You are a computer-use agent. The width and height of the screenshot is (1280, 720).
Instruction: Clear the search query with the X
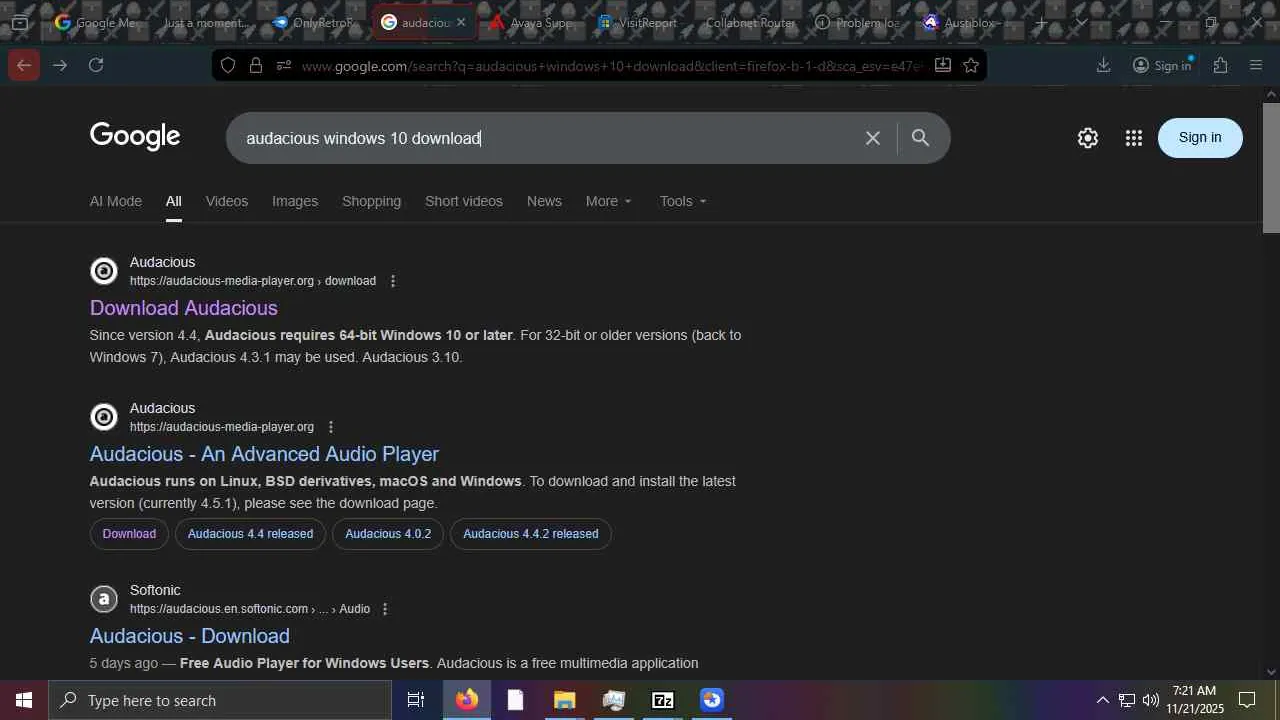coord(873,138)
